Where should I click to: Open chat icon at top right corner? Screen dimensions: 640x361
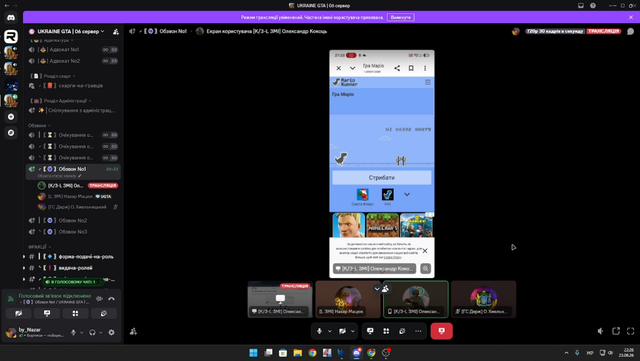coord(631,31)
